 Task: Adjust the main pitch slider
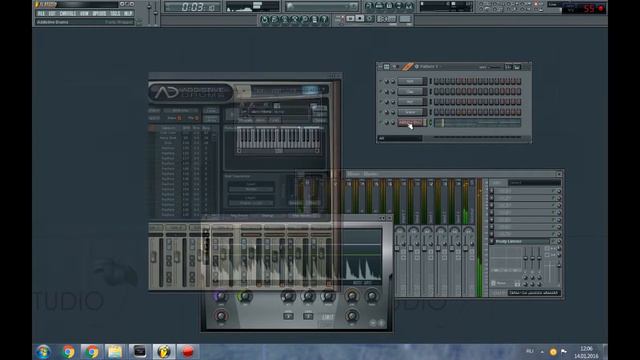[x=156, y=13]
